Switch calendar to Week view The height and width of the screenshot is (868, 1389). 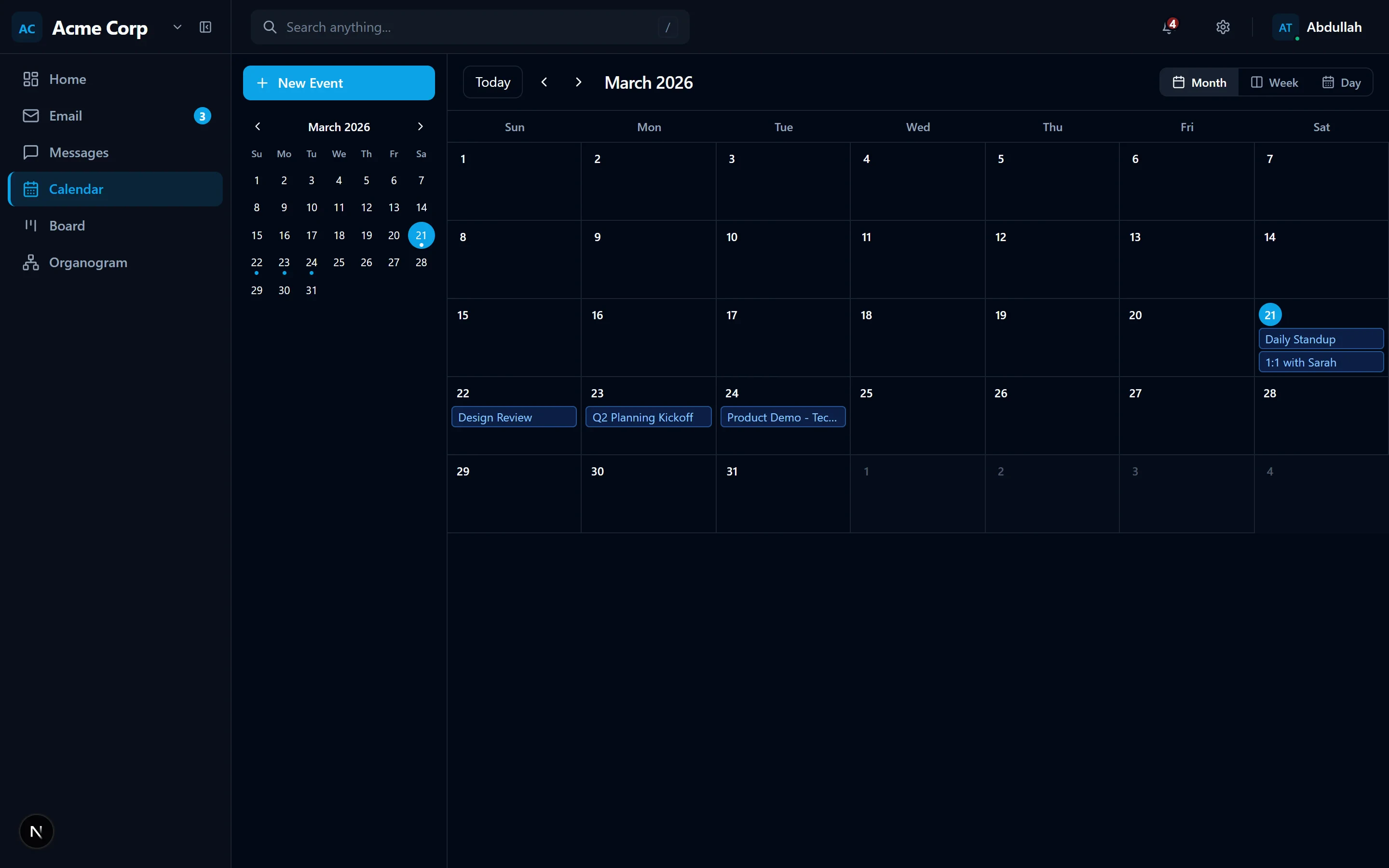1274,82
